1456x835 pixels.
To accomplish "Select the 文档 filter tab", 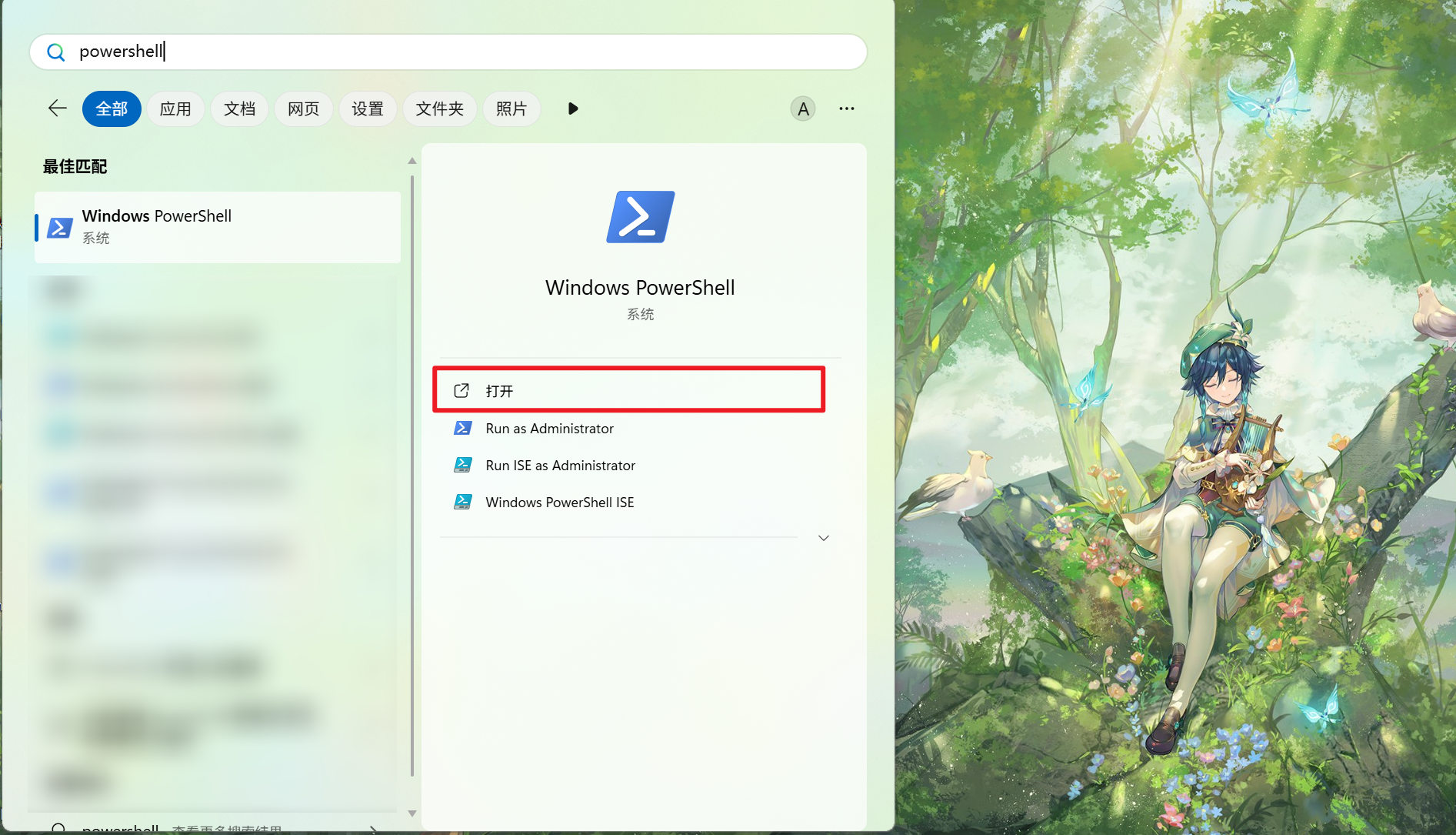I will pyautogui.click(x=239, y=109).
